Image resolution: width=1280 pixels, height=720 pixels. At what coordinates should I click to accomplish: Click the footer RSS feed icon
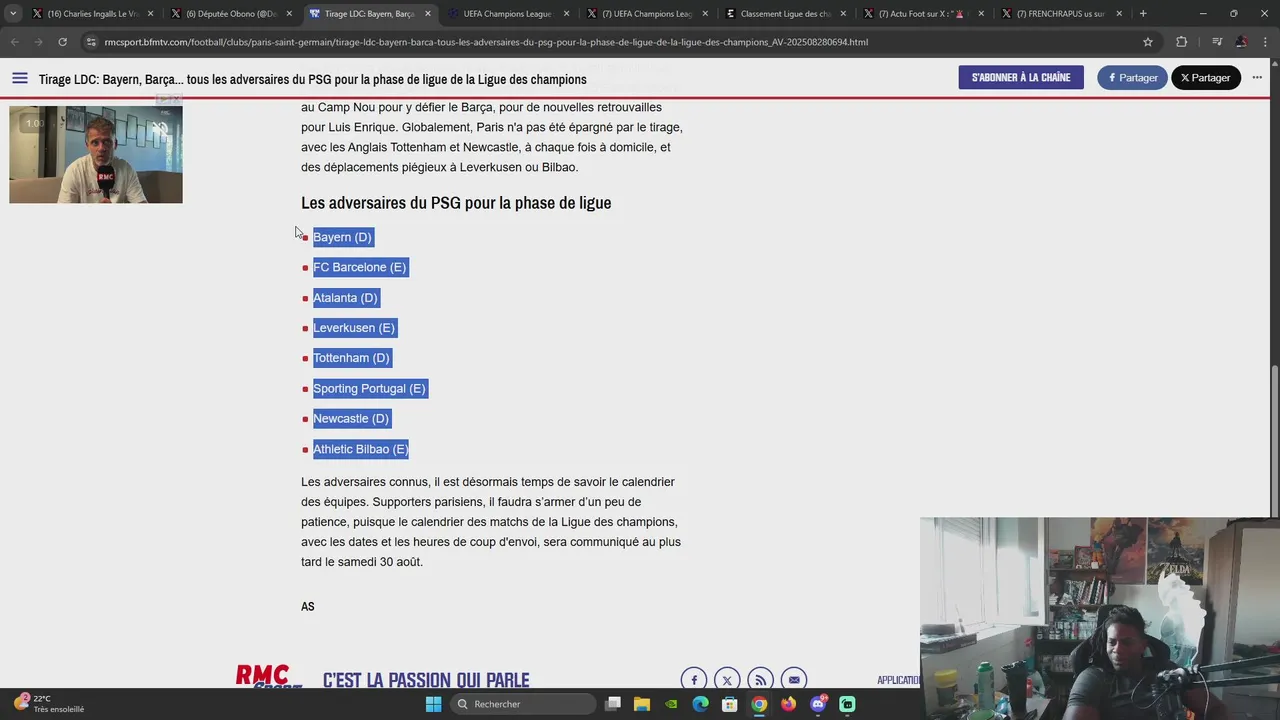tap(760, 680)
